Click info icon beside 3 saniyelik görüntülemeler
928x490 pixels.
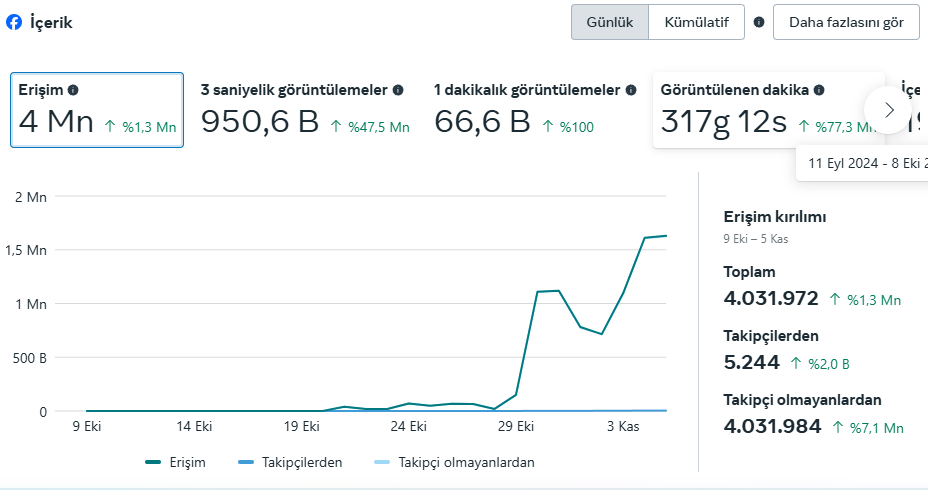(398, 90)
